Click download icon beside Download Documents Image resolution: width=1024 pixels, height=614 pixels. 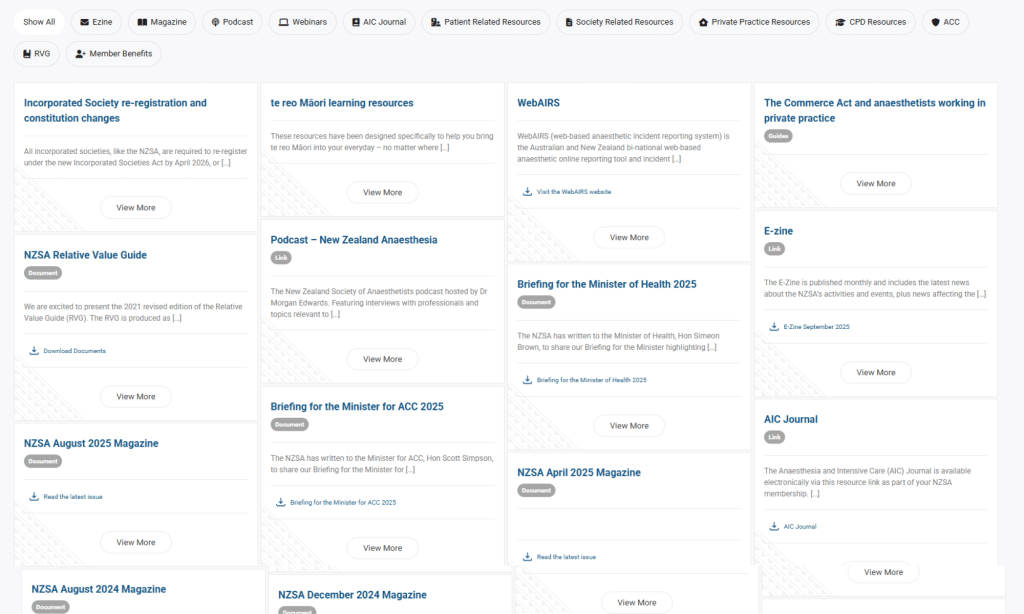pyautogui.click(x=34, y=351)
